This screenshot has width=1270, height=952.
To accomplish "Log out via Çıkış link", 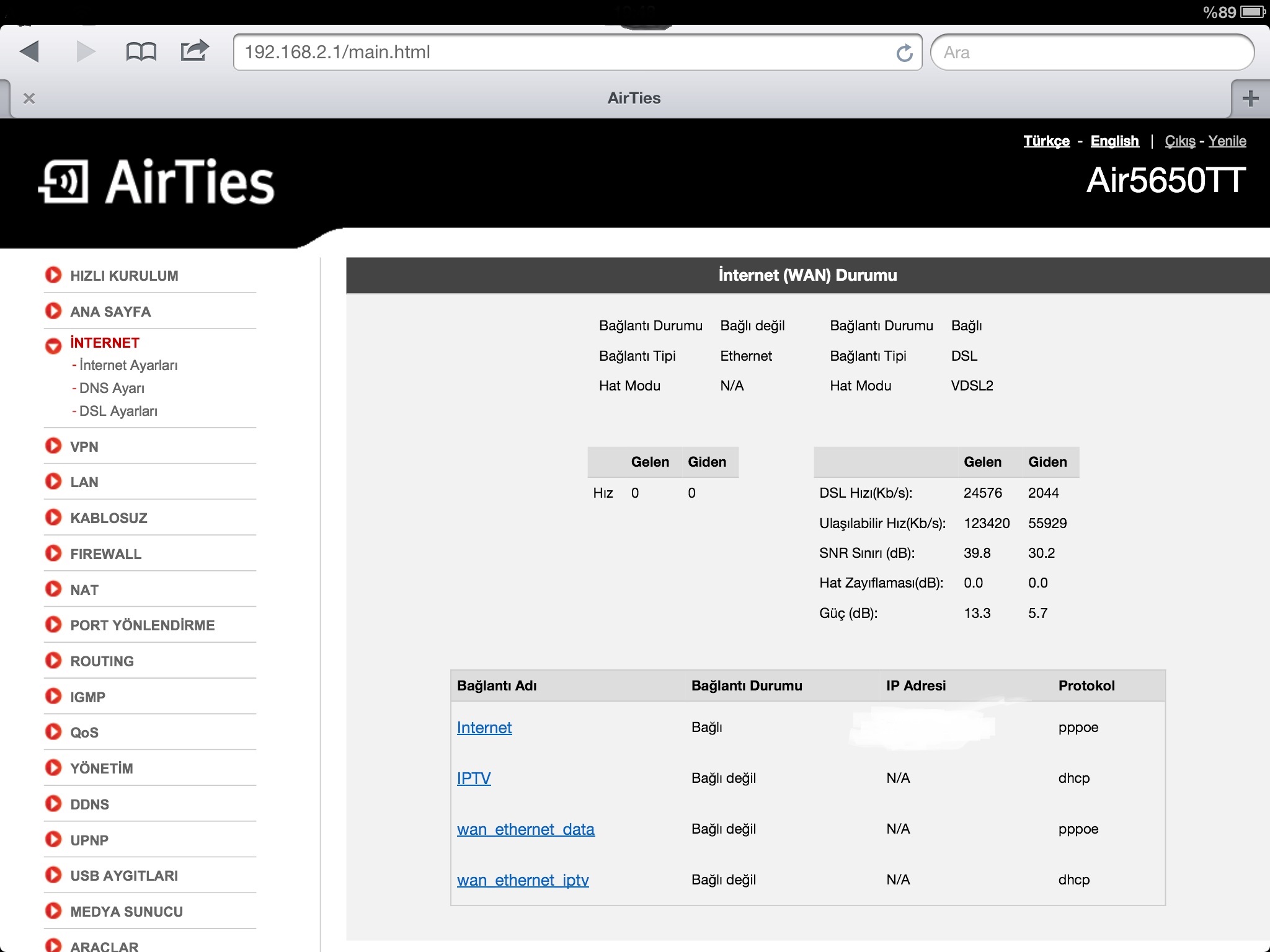I will click(x=1179, y=141).
